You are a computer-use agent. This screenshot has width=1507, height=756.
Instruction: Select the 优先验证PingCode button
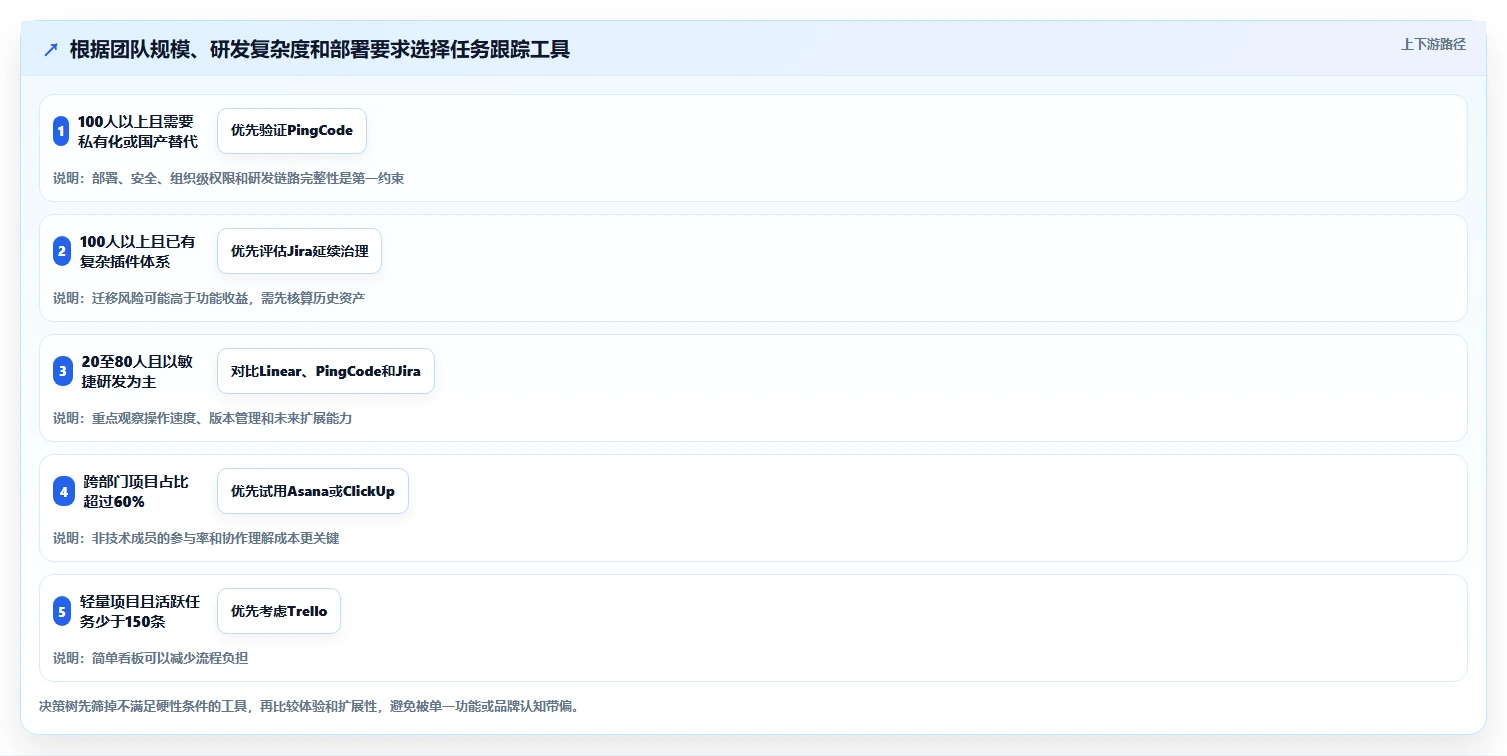coord(292,131)
